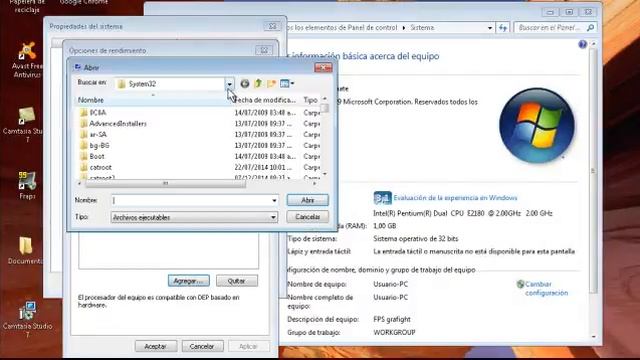Viewport: 640px width, 360px height.
Task: Click the Windows Experience Index rating icon
Action: click(x=382, y=198)
